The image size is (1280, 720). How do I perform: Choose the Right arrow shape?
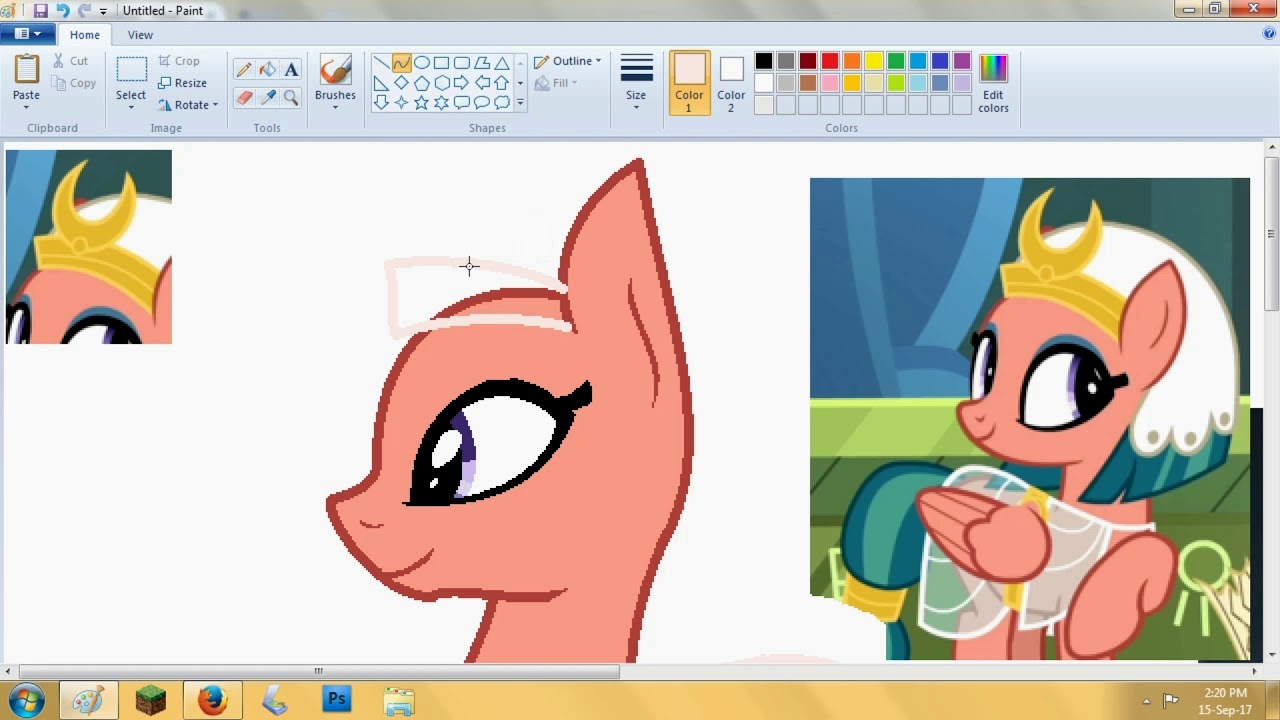(x=461, y=83)
